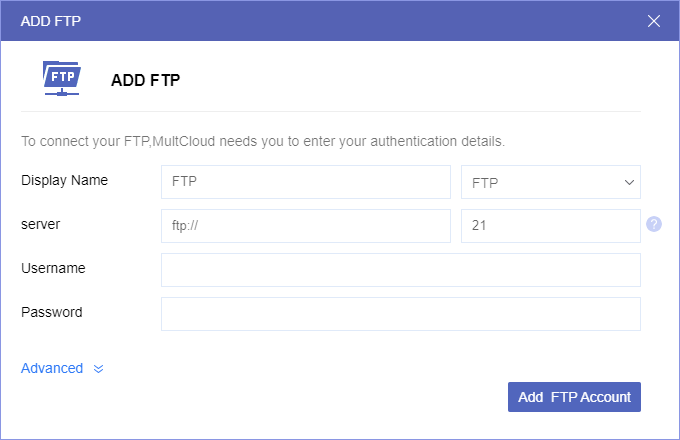Click the bold ADD FTP heading beside logo
This screenshot has height=440, width=680.
[145, 79]
